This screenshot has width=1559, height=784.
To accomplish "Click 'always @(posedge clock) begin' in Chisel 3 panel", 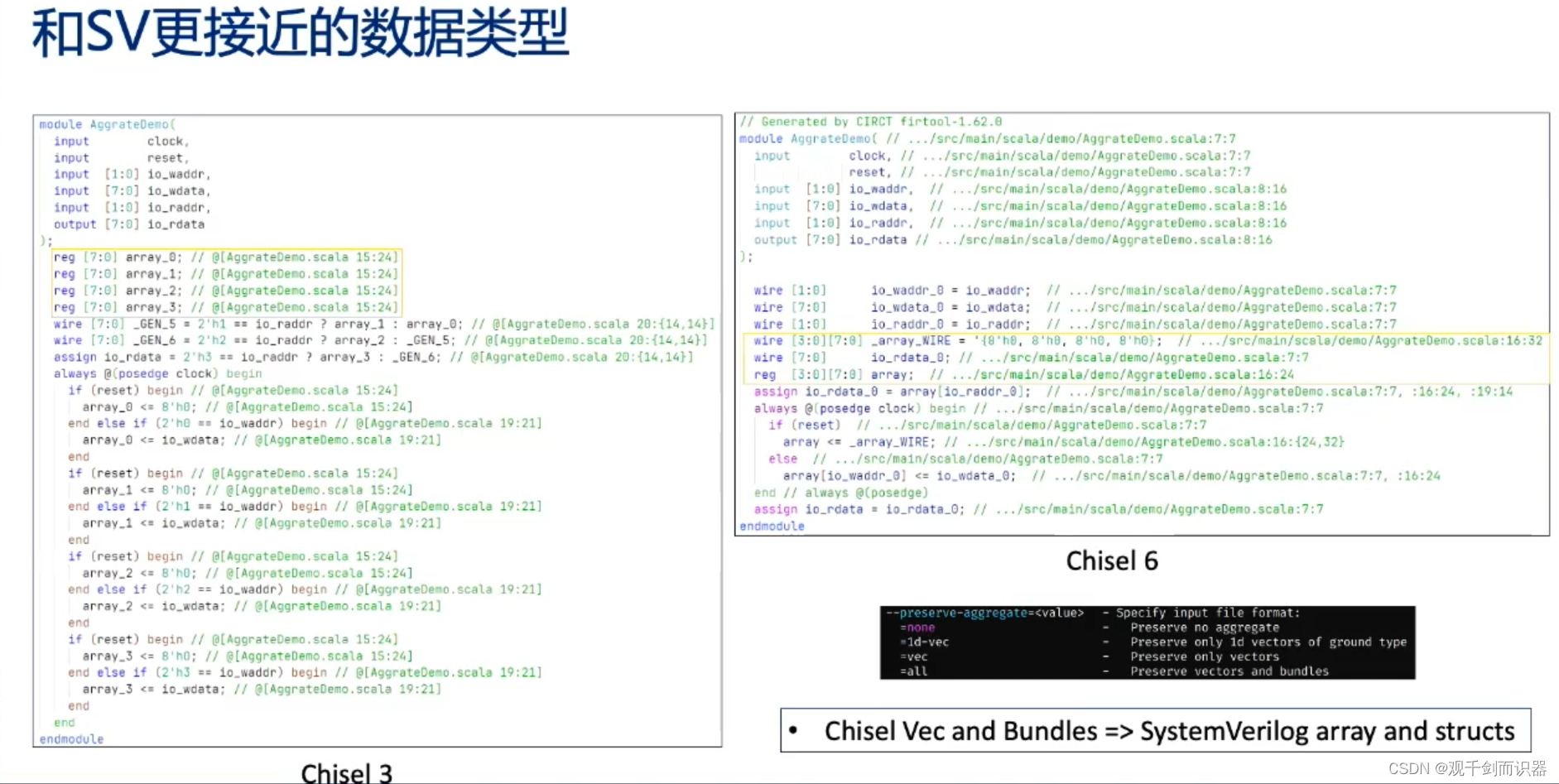I will click(x=157, y=373).
